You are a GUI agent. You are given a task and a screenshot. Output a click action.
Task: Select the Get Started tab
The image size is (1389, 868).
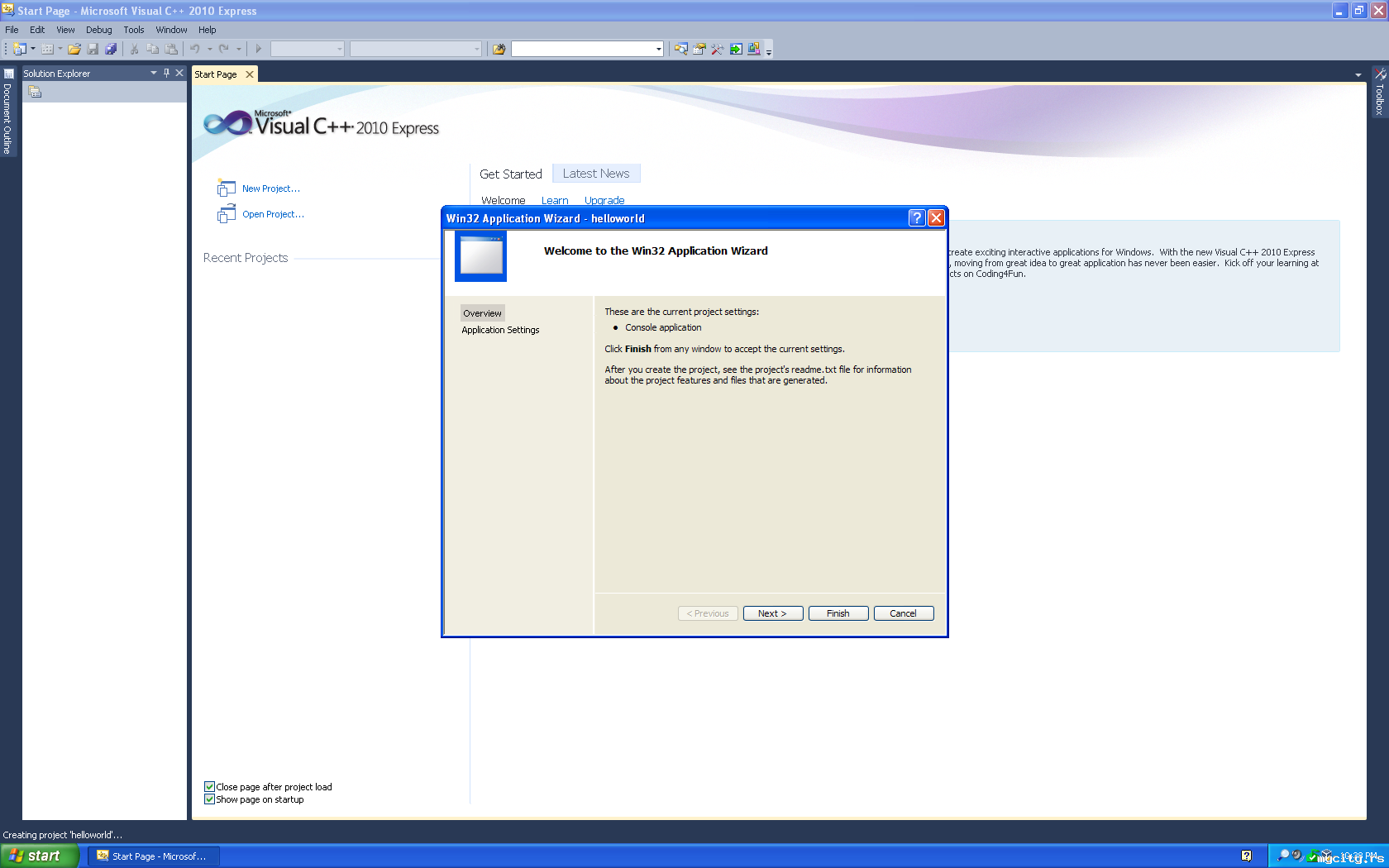[x=511, y=174]
